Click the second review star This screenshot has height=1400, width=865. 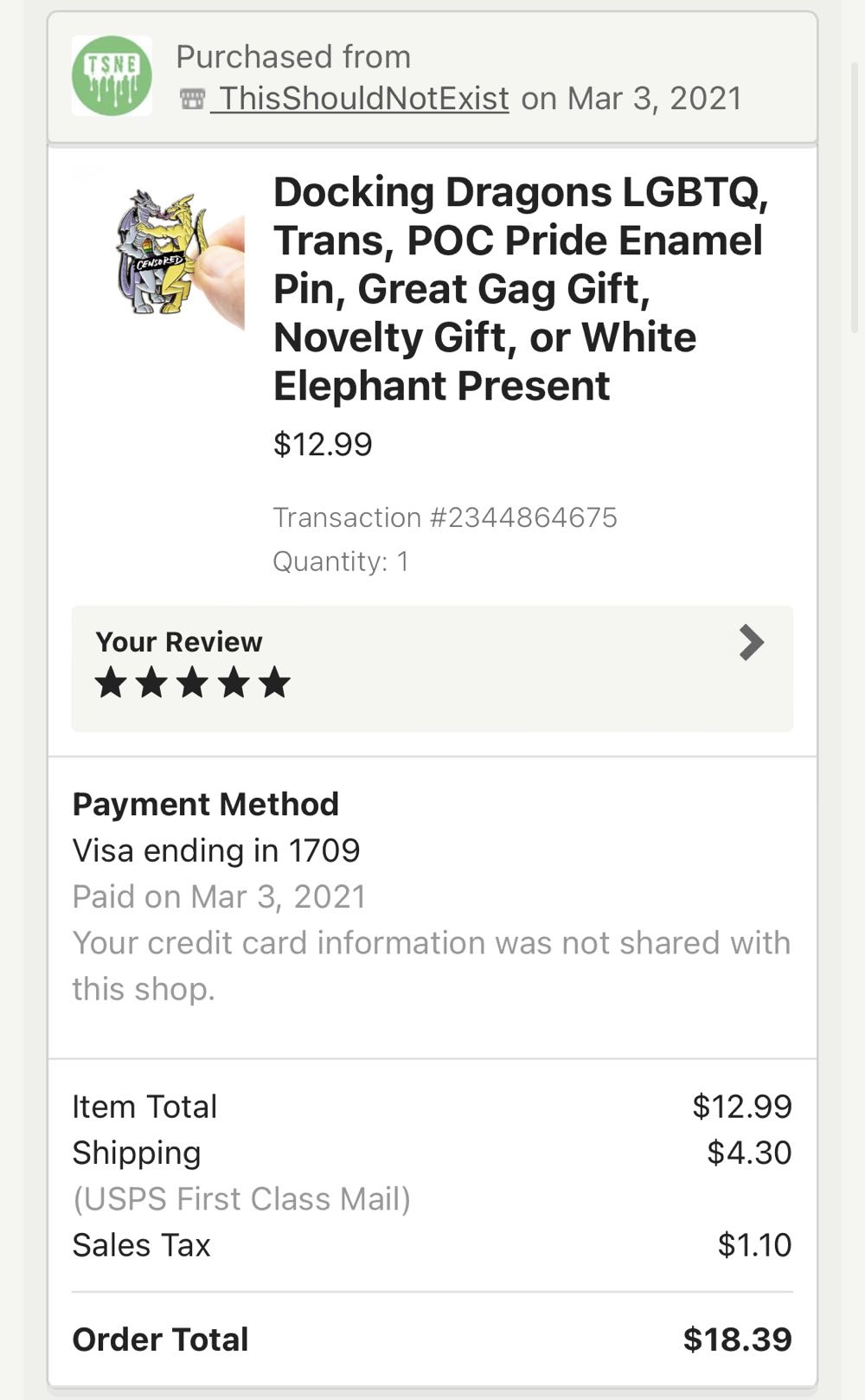(x=151, y=683)
